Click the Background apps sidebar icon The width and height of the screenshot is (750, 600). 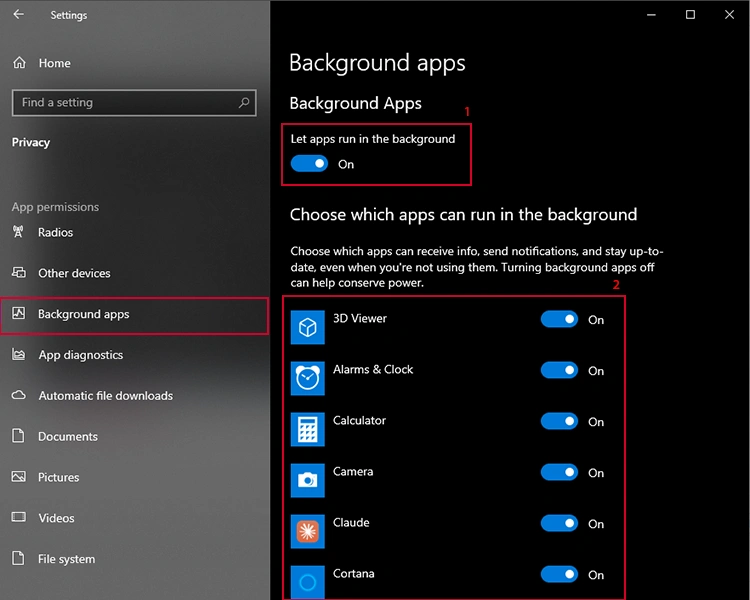click(x=19, y=314)
